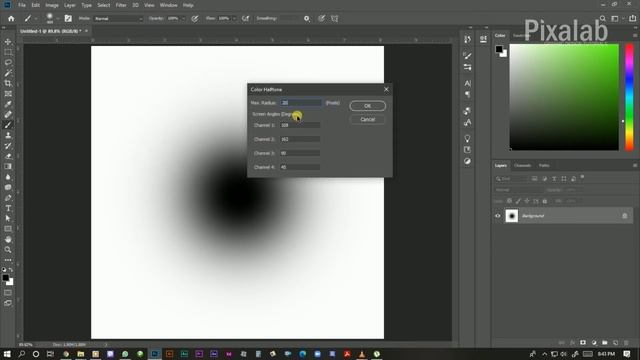The image size is (640, 360).
Task: Open the tool preset picker arrow
Action: (x=36, y=19)
